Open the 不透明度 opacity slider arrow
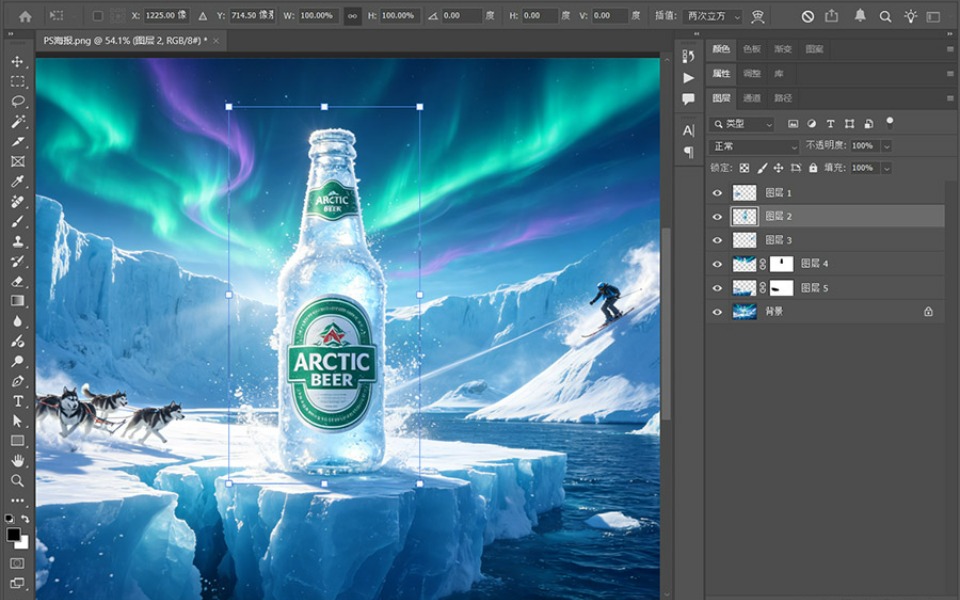Image resolution: width=960 pixels, height=600 pixels. pyautogui.click(x=887, y=146)
